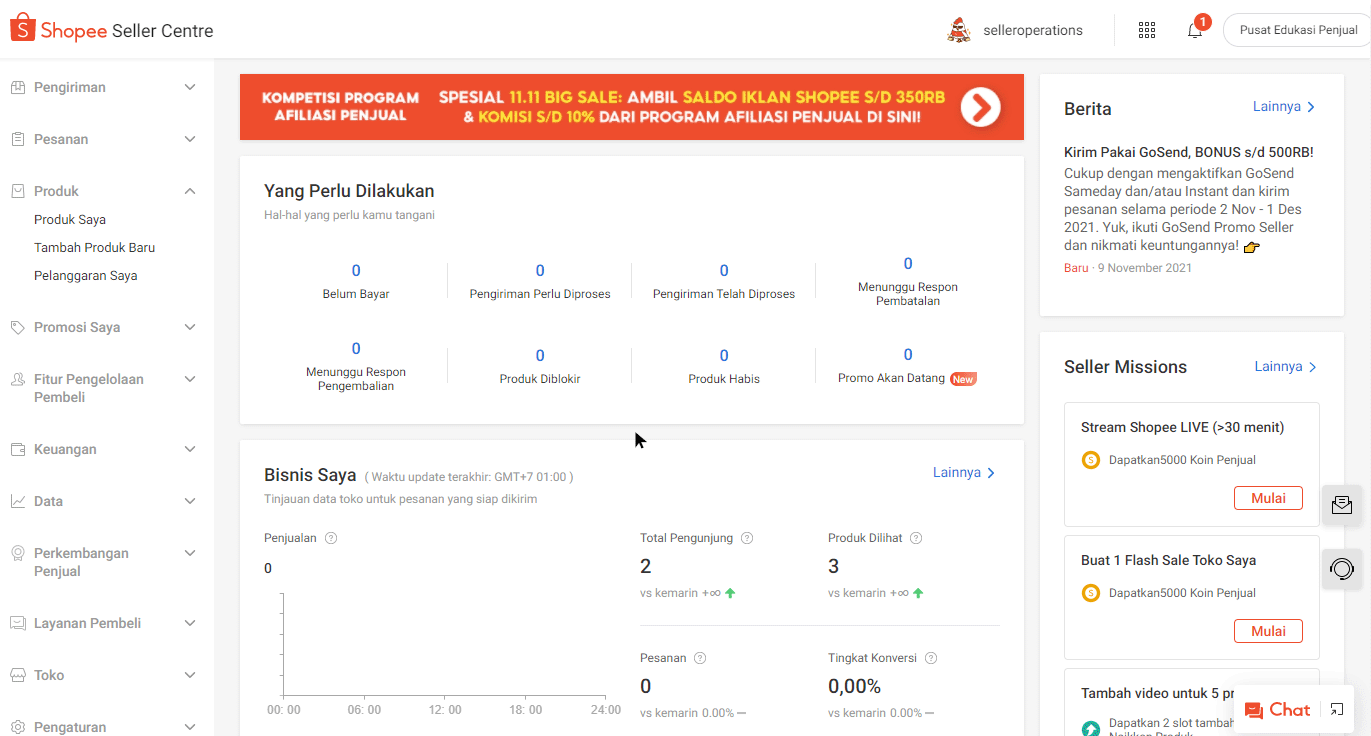The height and width of the screenshot is (736, 1371).
Task: Expand the Keuangan menu chevron
Action: pyautogui.click(x=190, y=450)
